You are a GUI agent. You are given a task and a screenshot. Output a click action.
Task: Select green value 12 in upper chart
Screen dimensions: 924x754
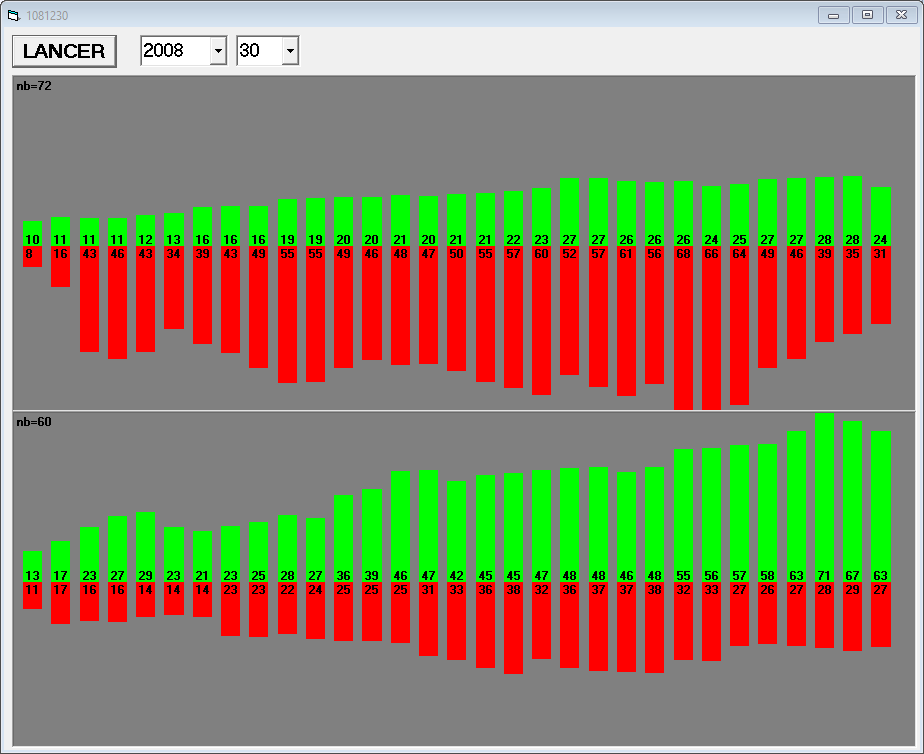(146, 240)
